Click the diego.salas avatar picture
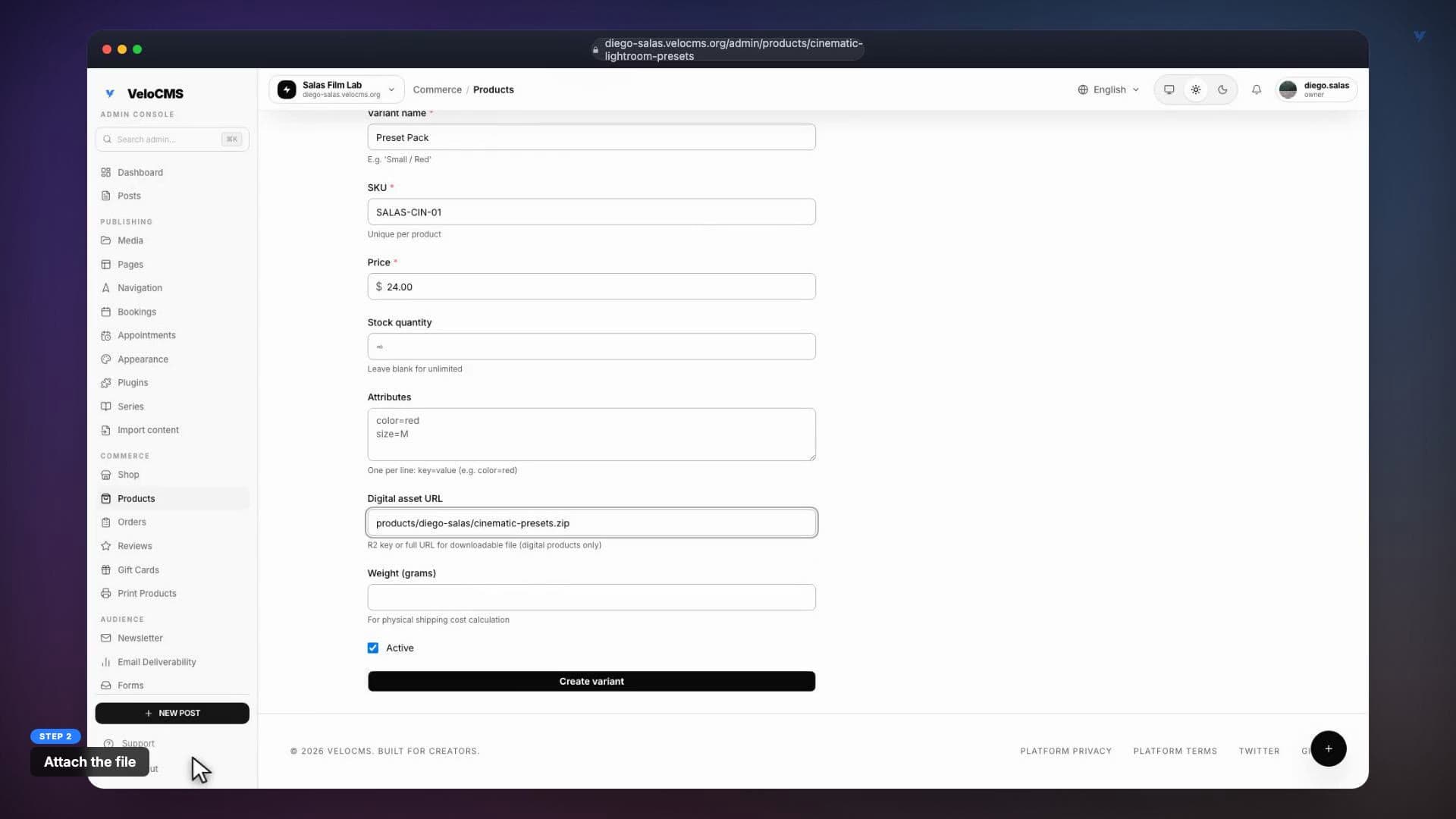Screen dimensions: 1456x819 pos(1288,89)
